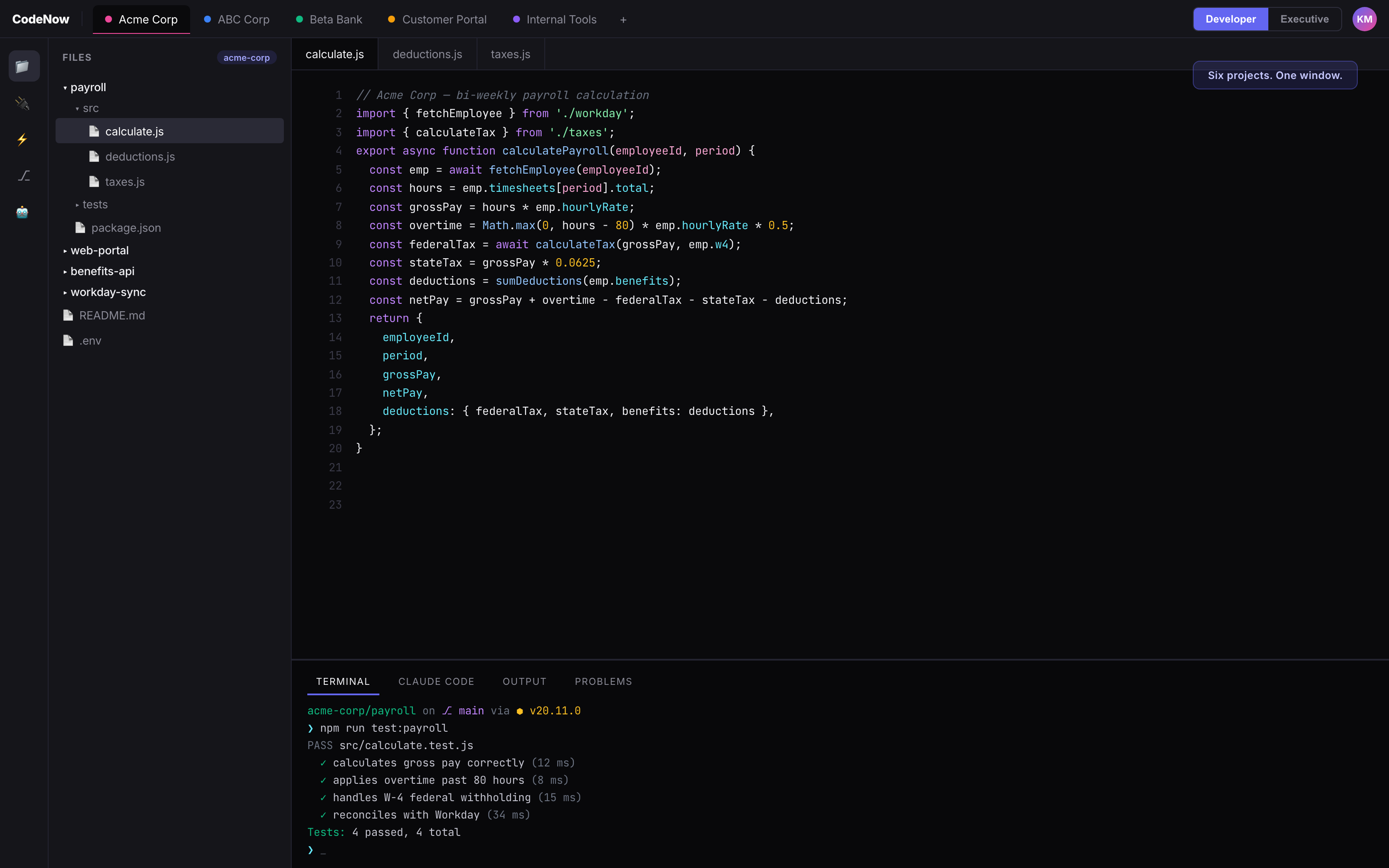Click the file icon beside calculate.js in tree

pyautogui.click(x=94, y=132)
